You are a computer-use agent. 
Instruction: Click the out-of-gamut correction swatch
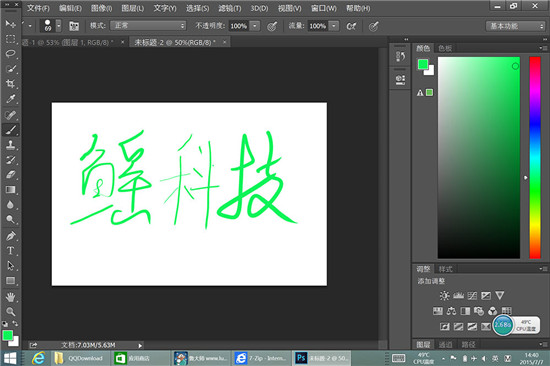[x=429, y=92]
